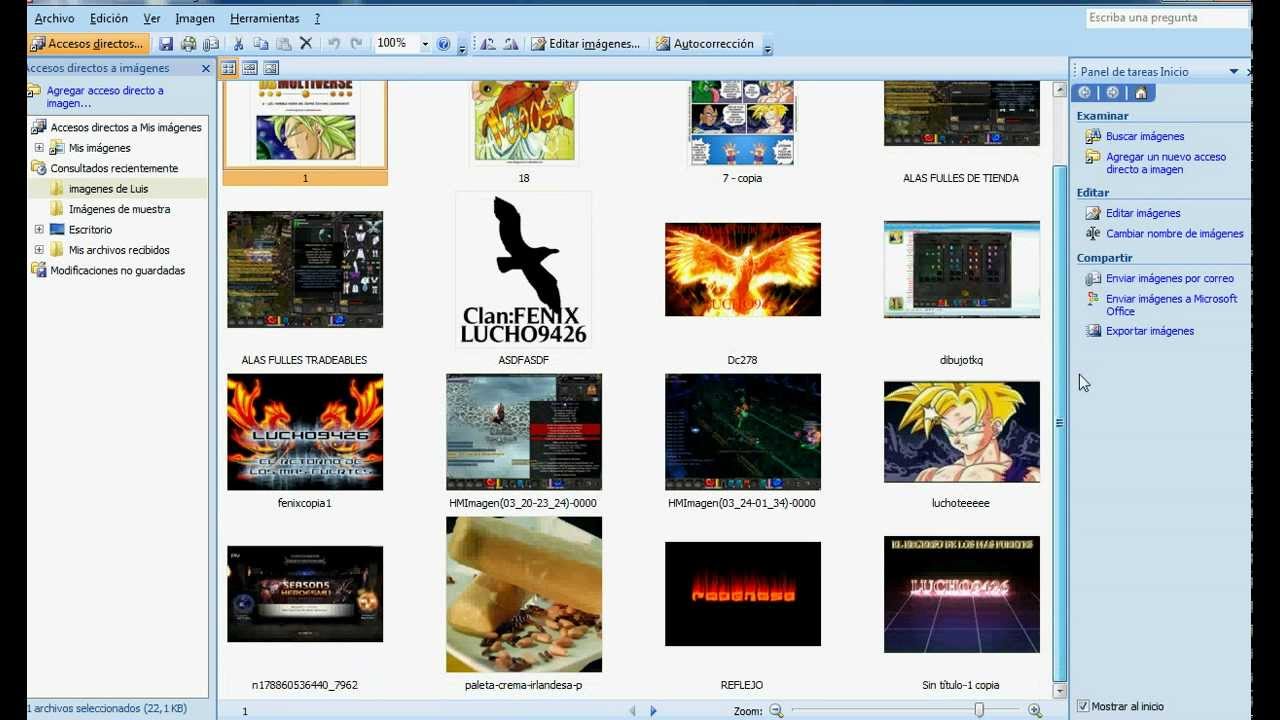Open the Edición menu
Viewport: 1280px width, 720px height.
[x=109, y=18]
